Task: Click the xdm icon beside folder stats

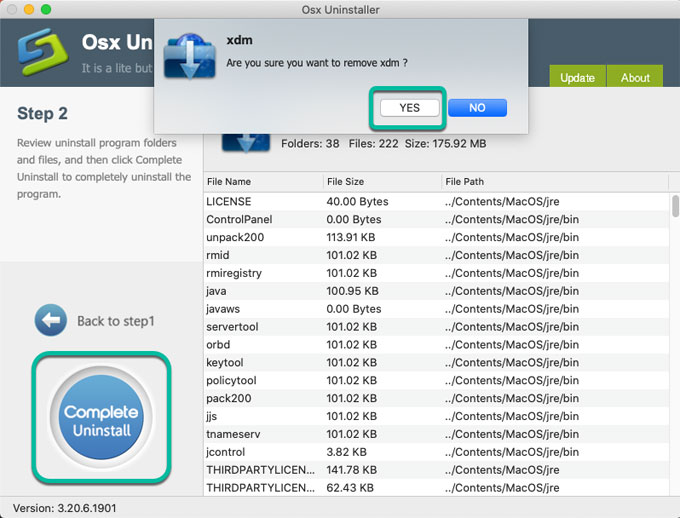Action: pos(246,142)
